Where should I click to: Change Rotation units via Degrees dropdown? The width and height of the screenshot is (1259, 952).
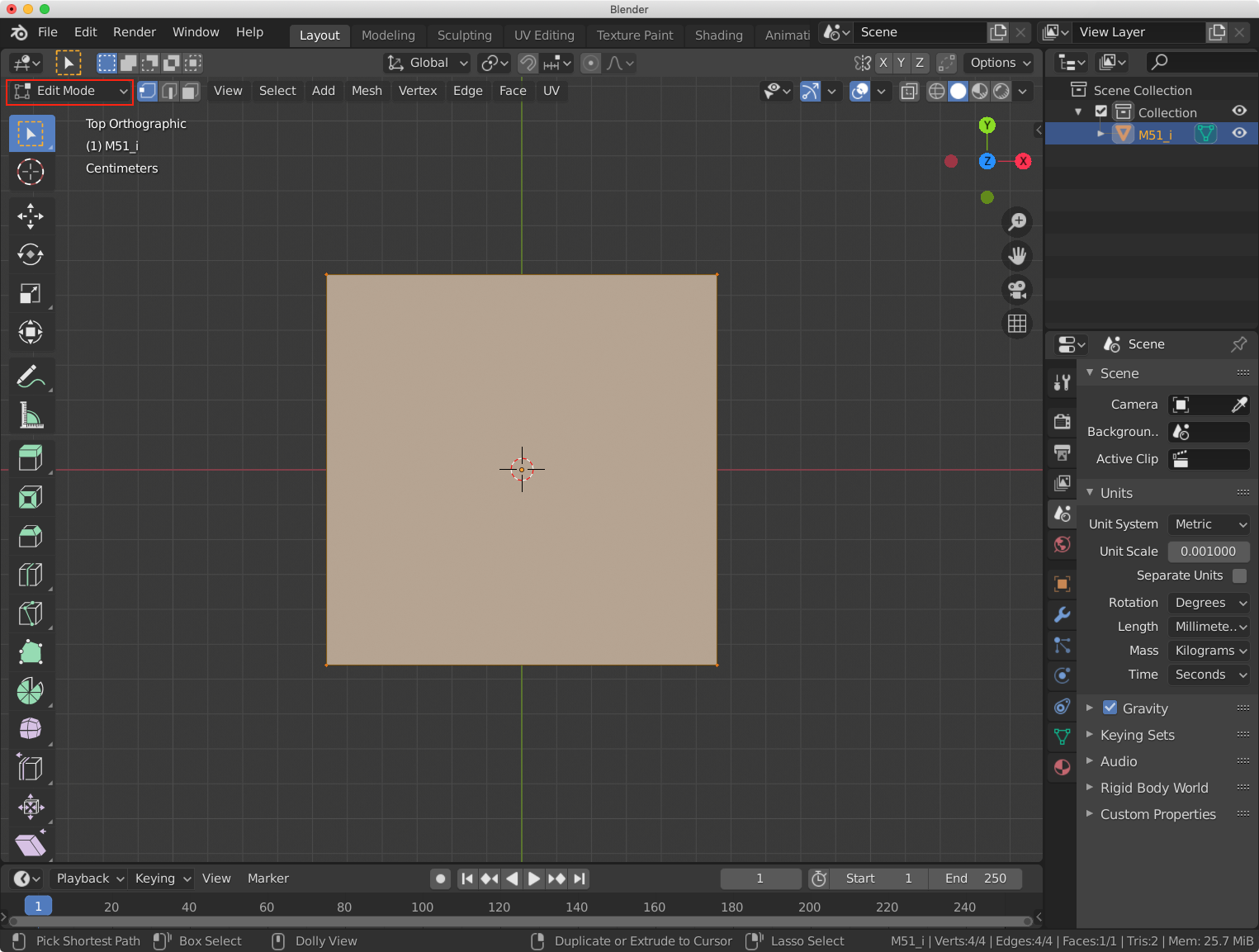[1208, 602]
